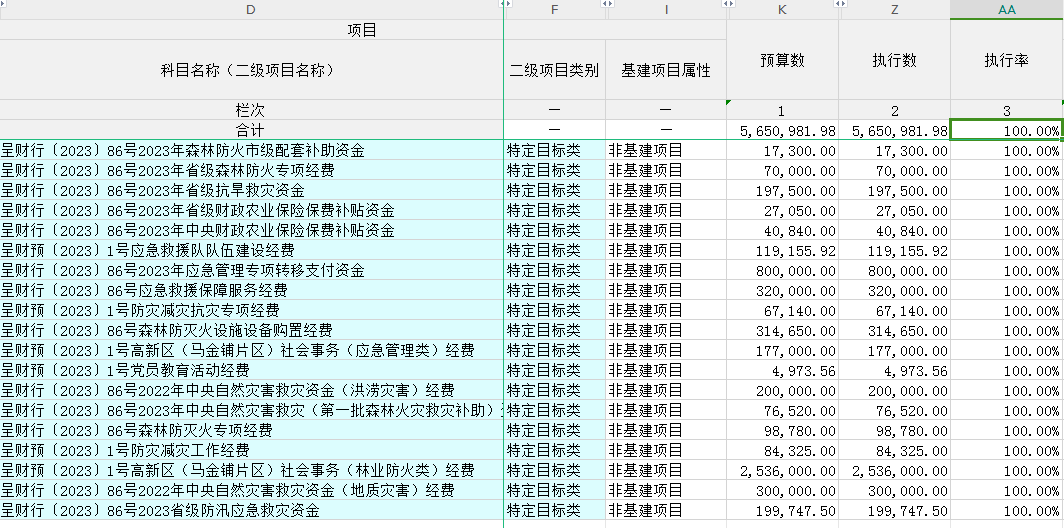Select the 森林防灭火专项经费 row name
This screenshot has width=1064, height=528.
pos(251,431)
